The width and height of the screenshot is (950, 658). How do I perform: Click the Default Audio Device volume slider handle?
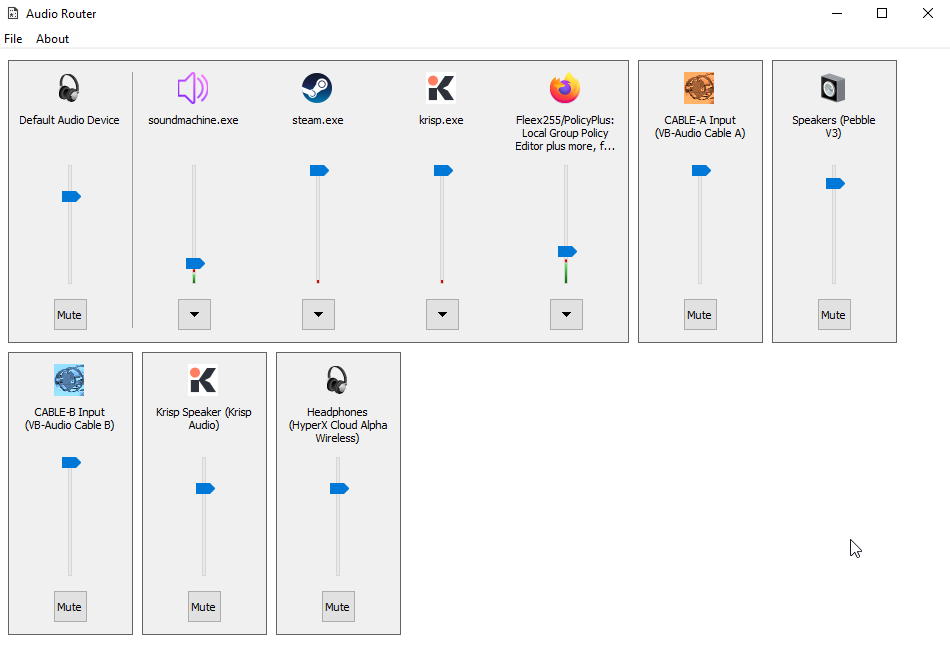pos(71,196)
